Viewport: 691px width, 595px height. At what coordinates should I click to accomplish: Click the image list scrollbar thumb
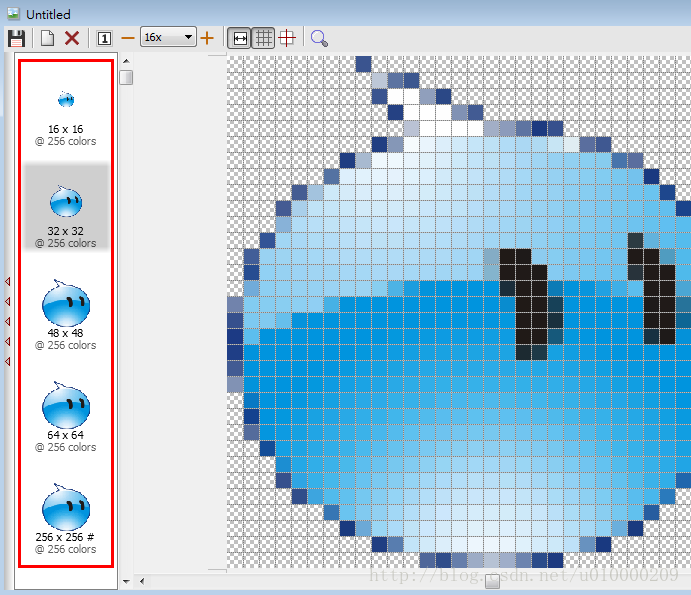(126, 77)
